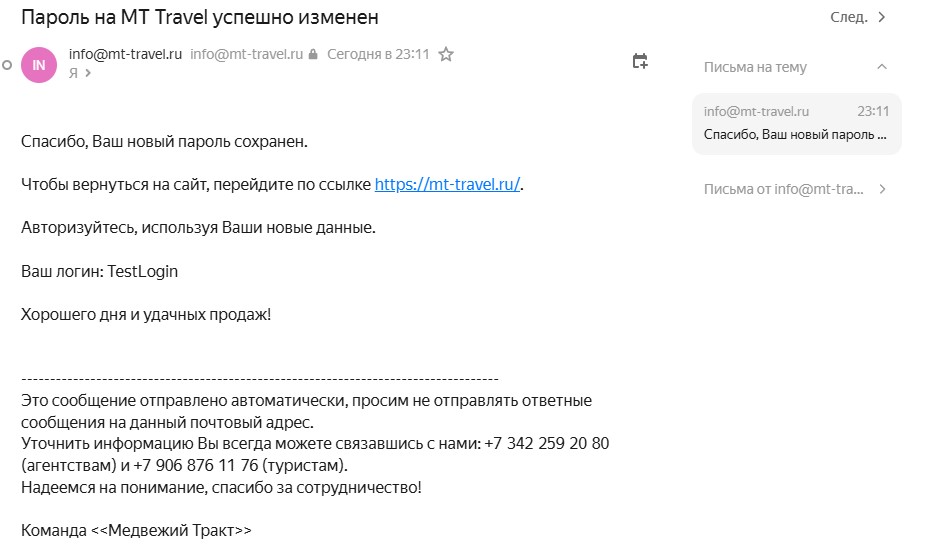This screenshot has height=549, width=939.
Task: Click the Команда Медвежий Тракт signature
Action: tap(136, 531)
